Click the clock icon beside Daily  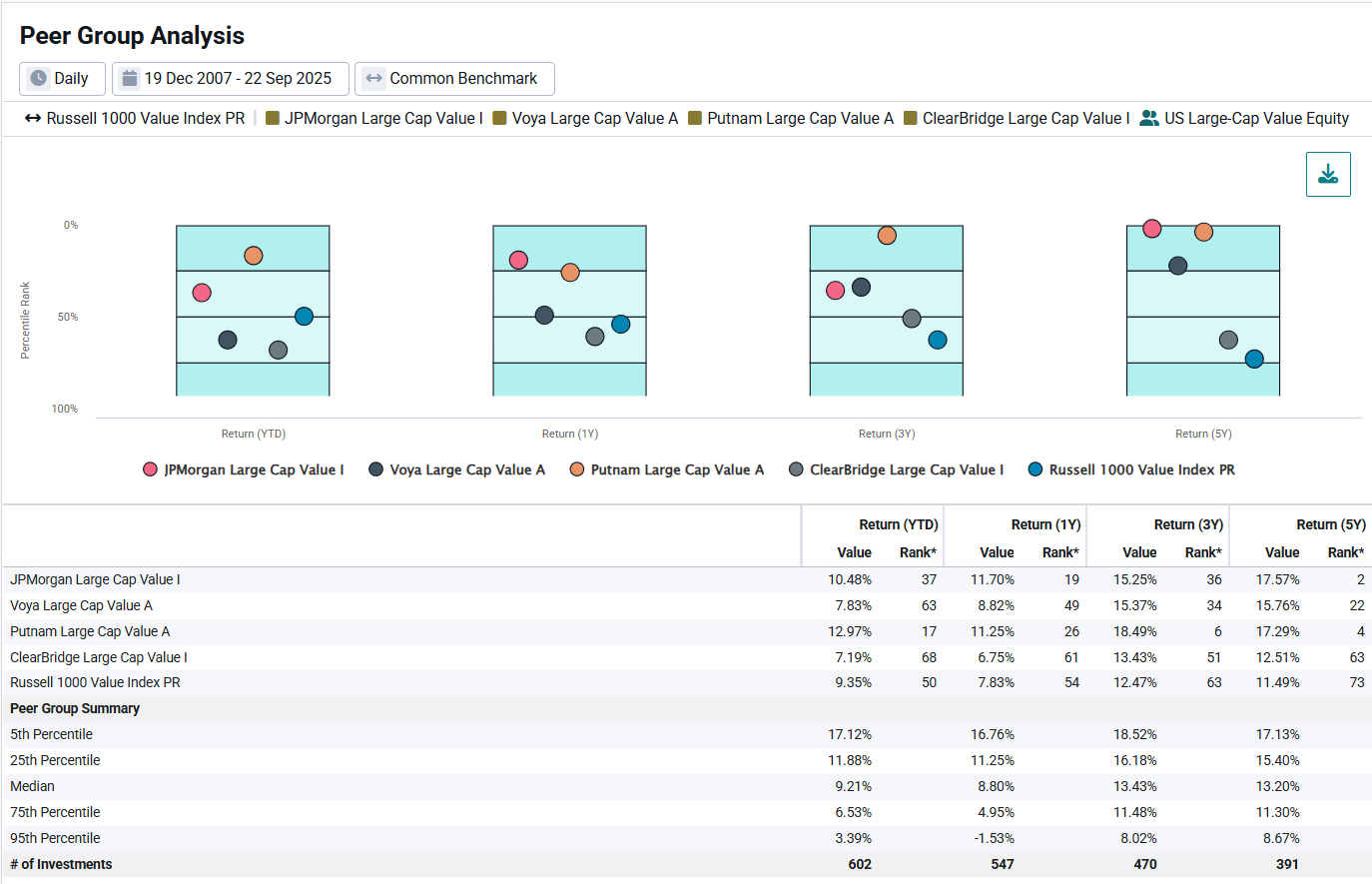click(x=39, y=78)
